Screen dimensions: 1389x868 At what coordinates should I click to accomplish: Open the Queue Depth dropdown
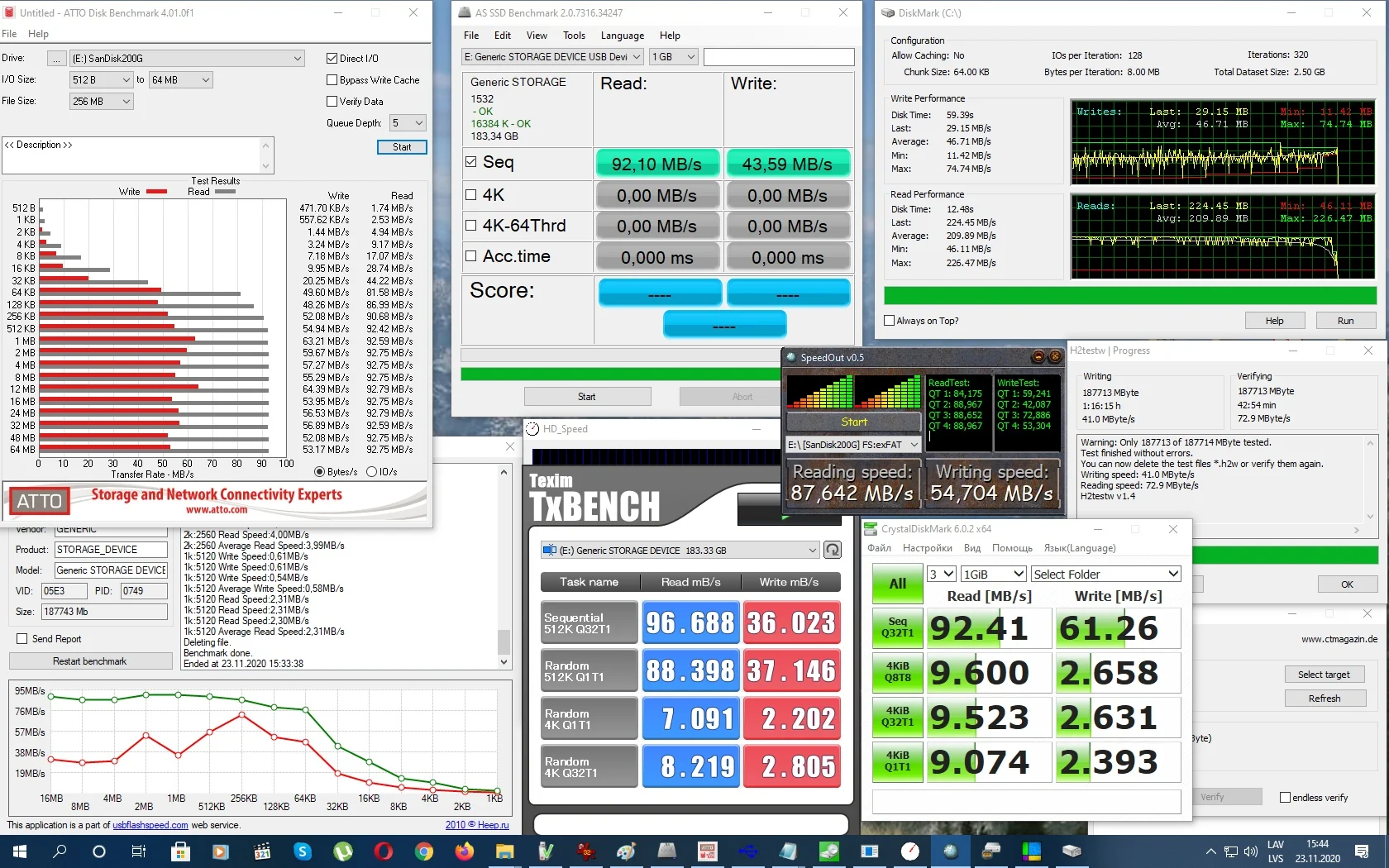pos(408,123)
